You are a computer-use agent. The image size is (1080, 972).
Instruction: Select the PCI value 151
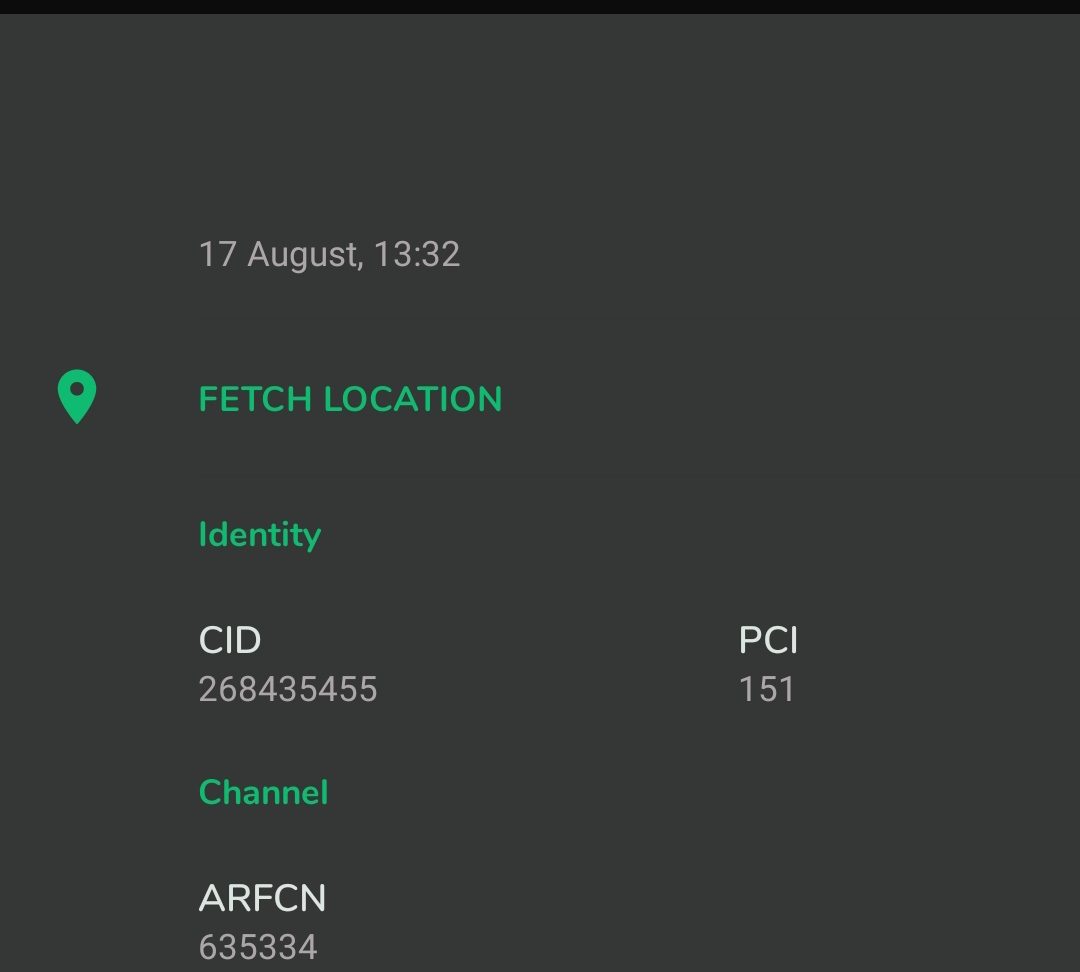767,689
